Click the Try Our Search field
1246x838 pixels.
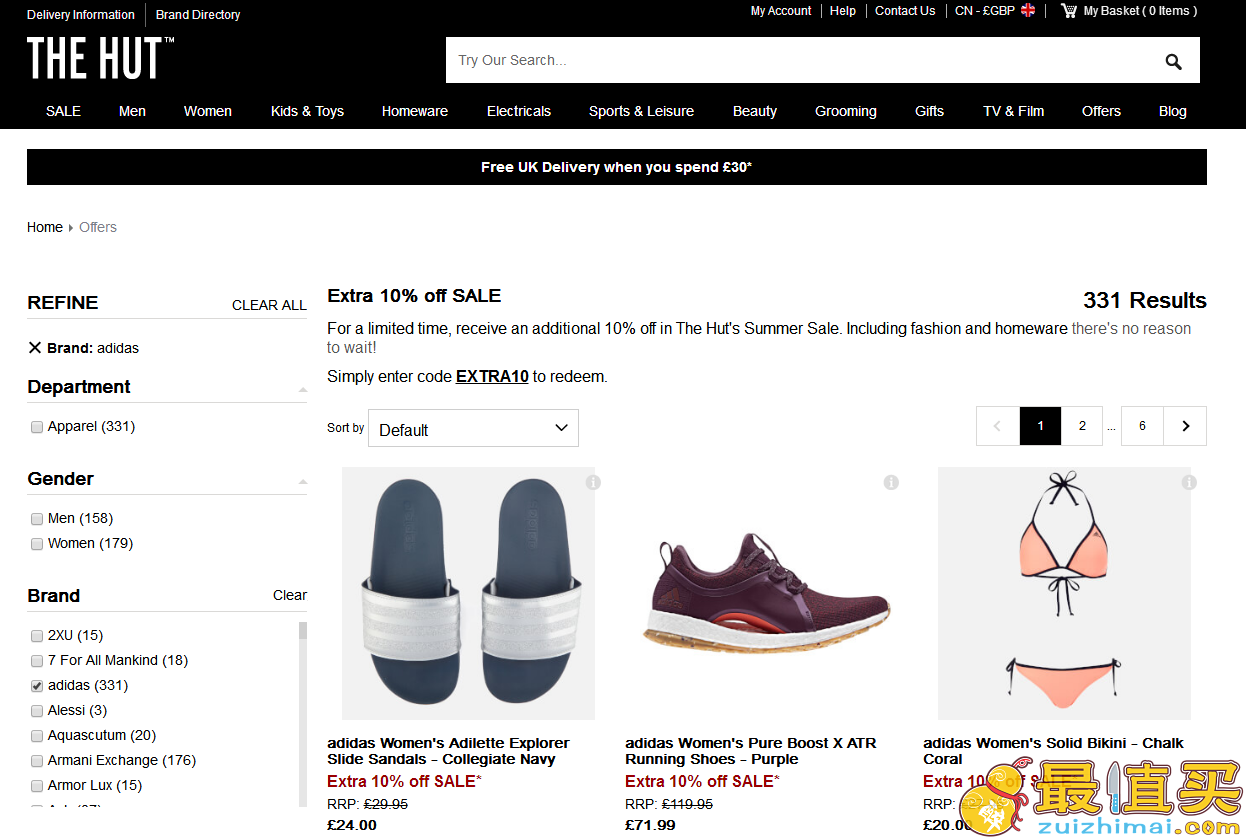pyautogui.click(x=800, y=60)
